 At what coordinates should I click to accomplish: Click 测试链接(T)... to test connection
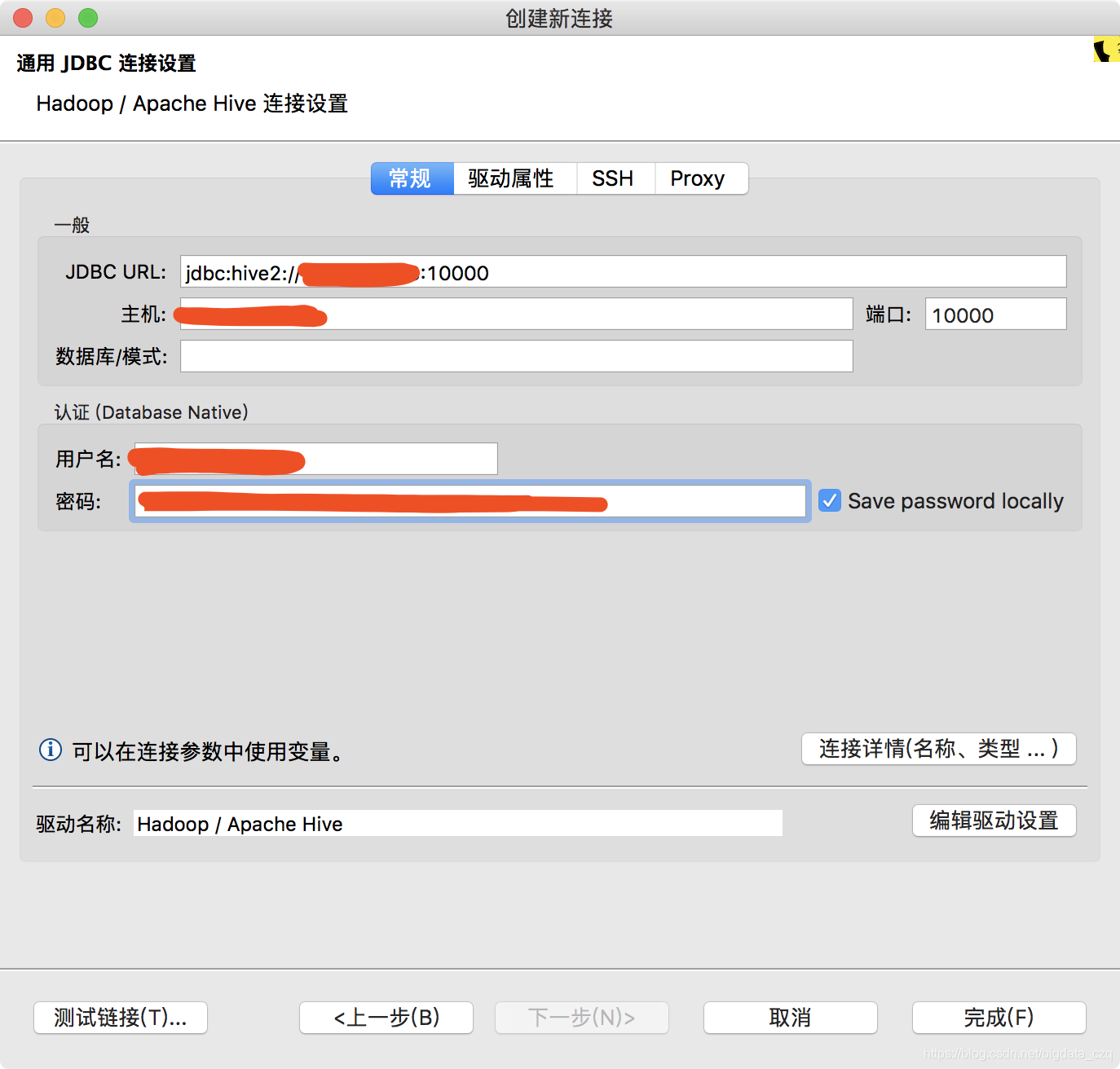click(x=121, y=1018)
